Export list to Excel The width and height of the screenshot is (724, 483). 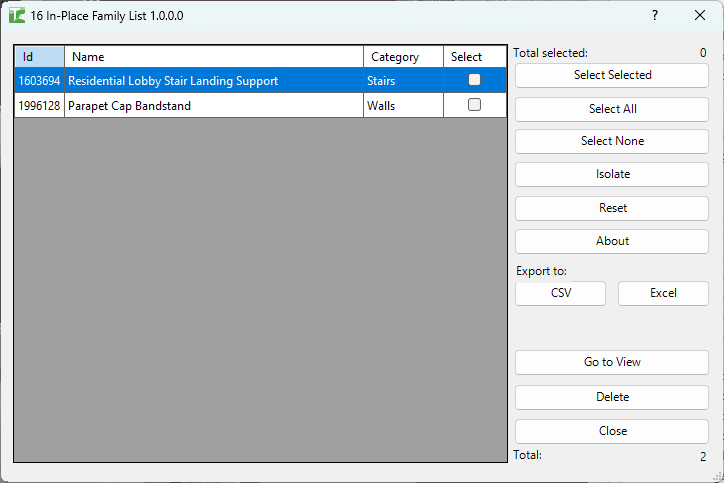click(663, 293)
